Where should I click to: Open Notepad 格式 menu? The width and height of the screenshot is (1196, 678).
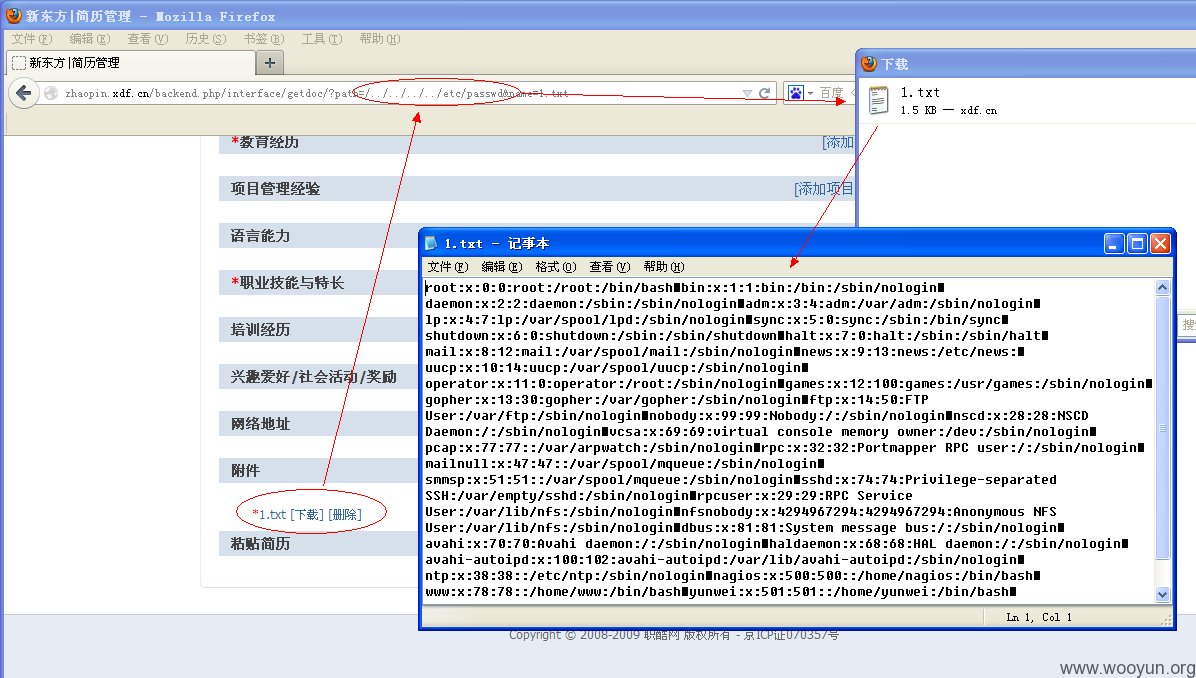click(x=555, y=267)
